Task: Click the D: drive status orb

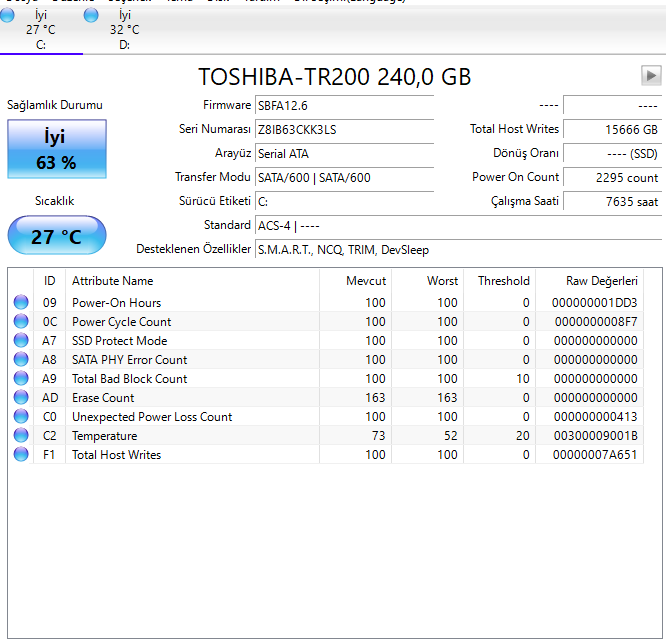Action: pyautogui.click(x=91, y=15)
